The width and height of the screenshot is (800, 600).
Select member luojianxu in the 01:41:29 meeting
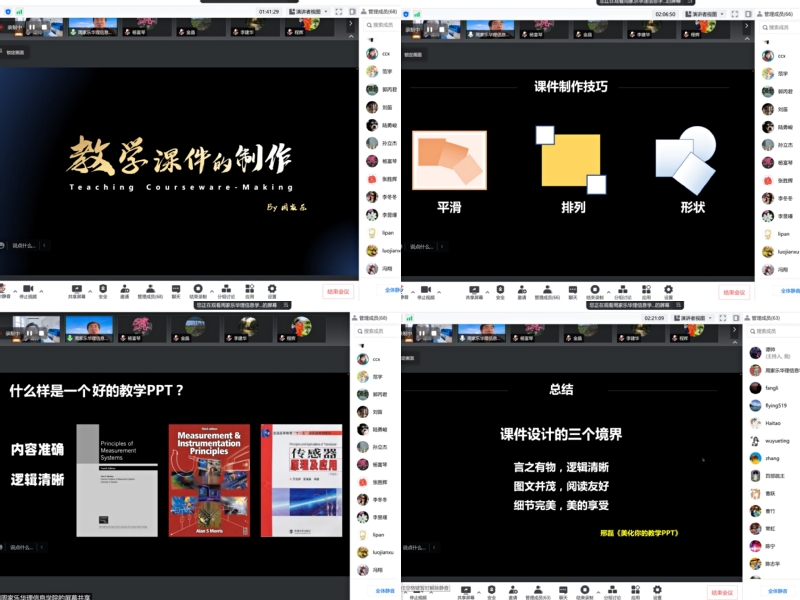pyautogui.click(x=383, y=251)
